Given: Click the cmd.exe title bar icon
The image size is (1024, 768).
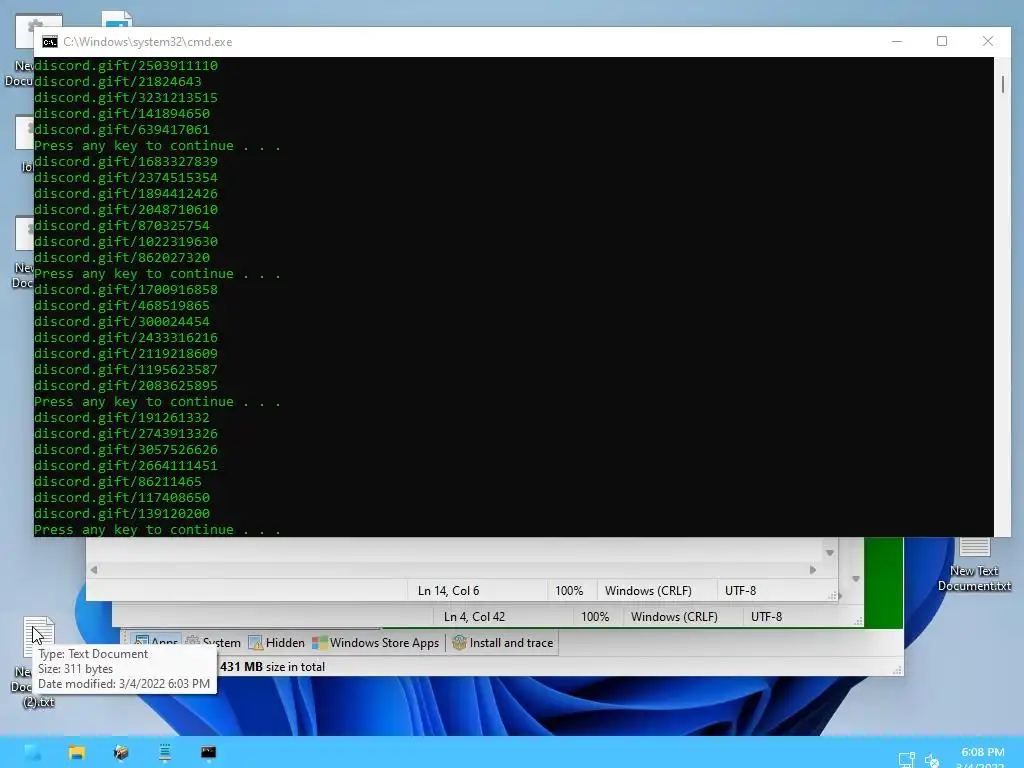Looking at the screenshot, I should [50, 42].
